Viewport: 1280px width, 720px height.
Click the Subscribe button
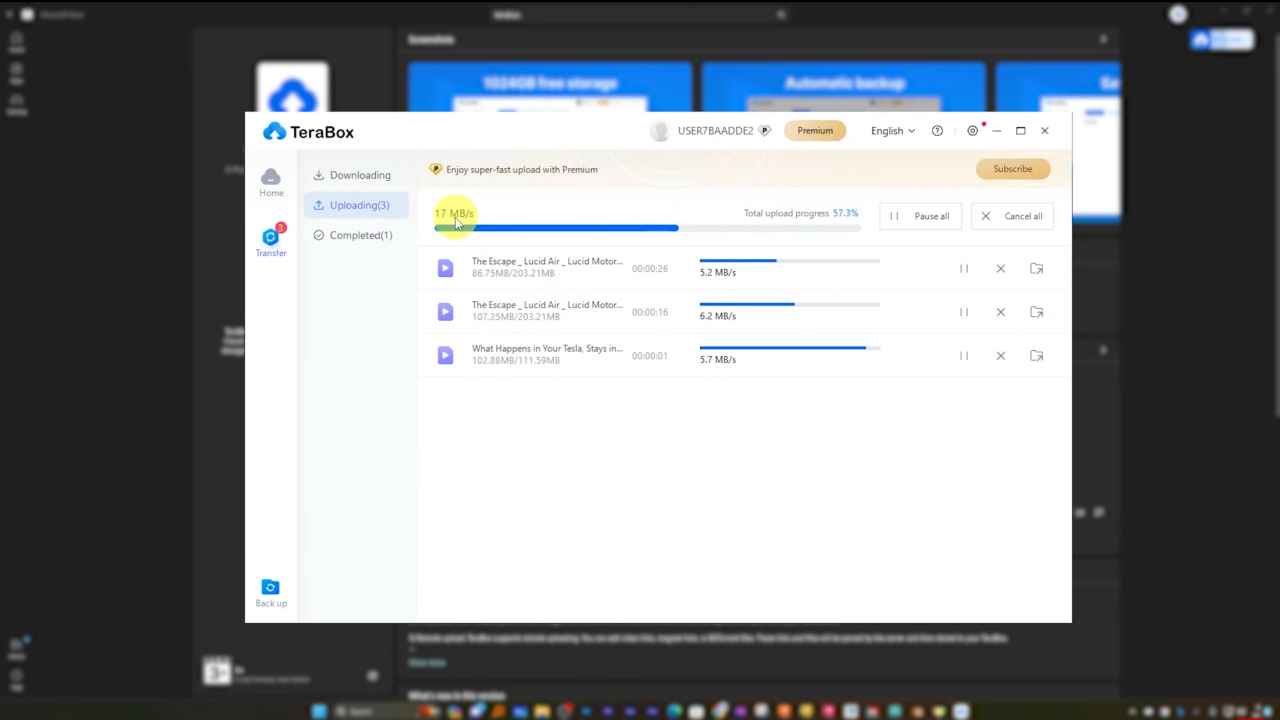point(1013,169)
